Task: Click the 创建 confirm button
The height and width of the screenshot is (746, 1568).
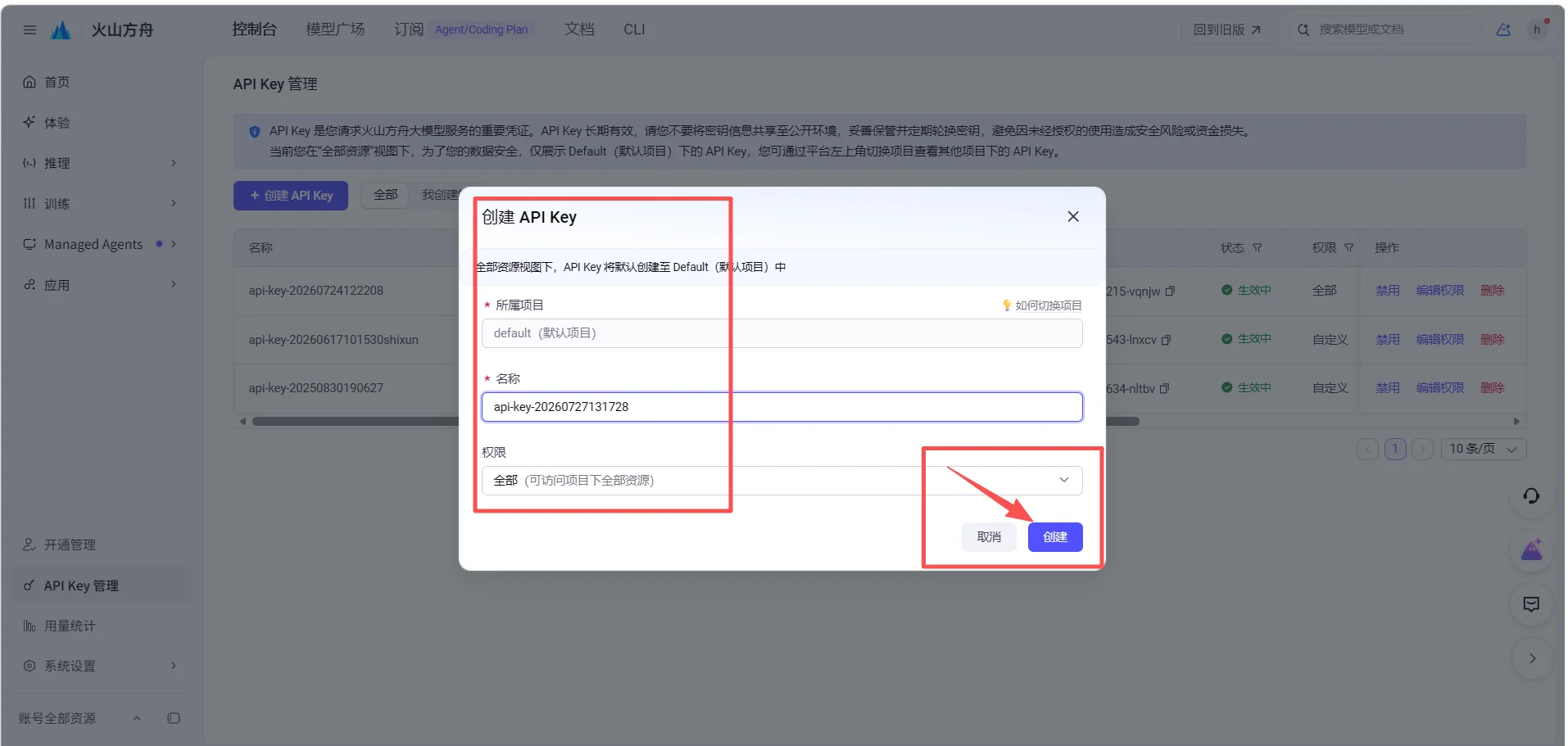Action: (1055, 537)
